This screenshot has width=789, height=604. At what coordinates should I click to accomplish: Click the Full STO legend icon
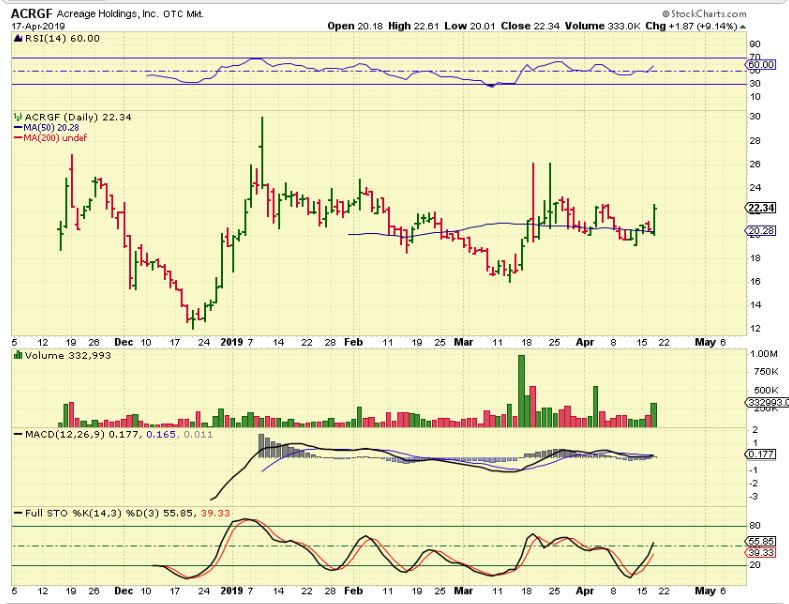tap(16, 512)
